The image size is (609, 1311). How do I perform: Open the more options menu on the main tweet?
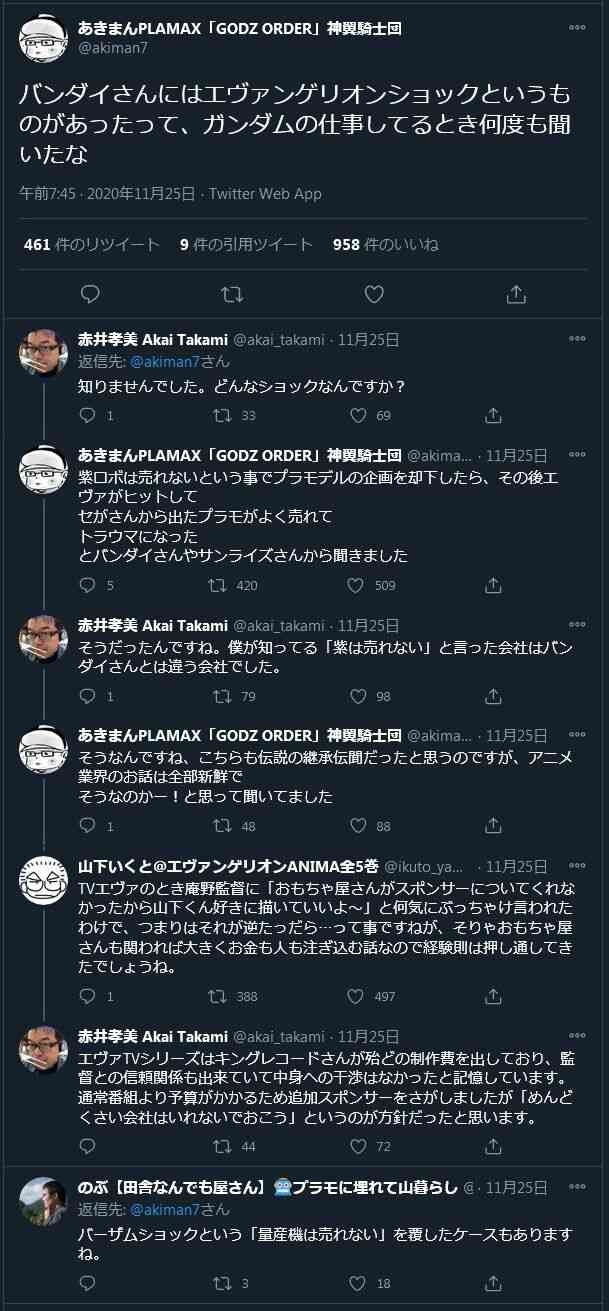577,28
